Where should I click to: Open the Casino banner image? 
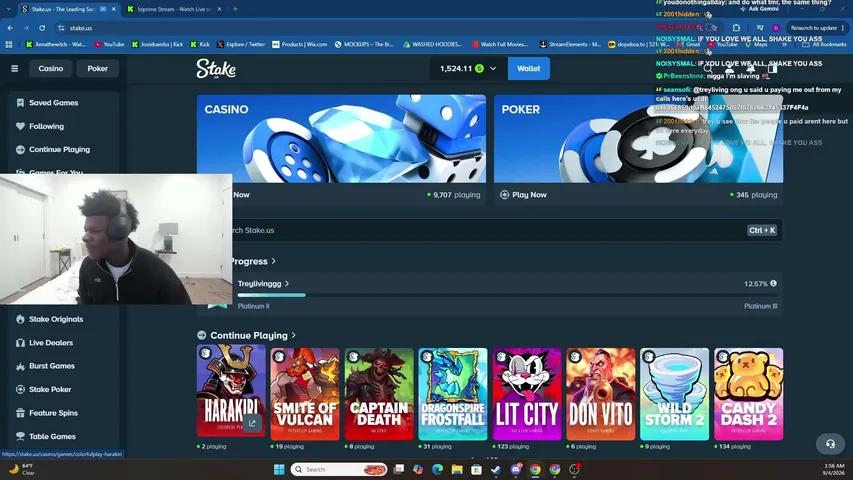(x=342, y=139)
